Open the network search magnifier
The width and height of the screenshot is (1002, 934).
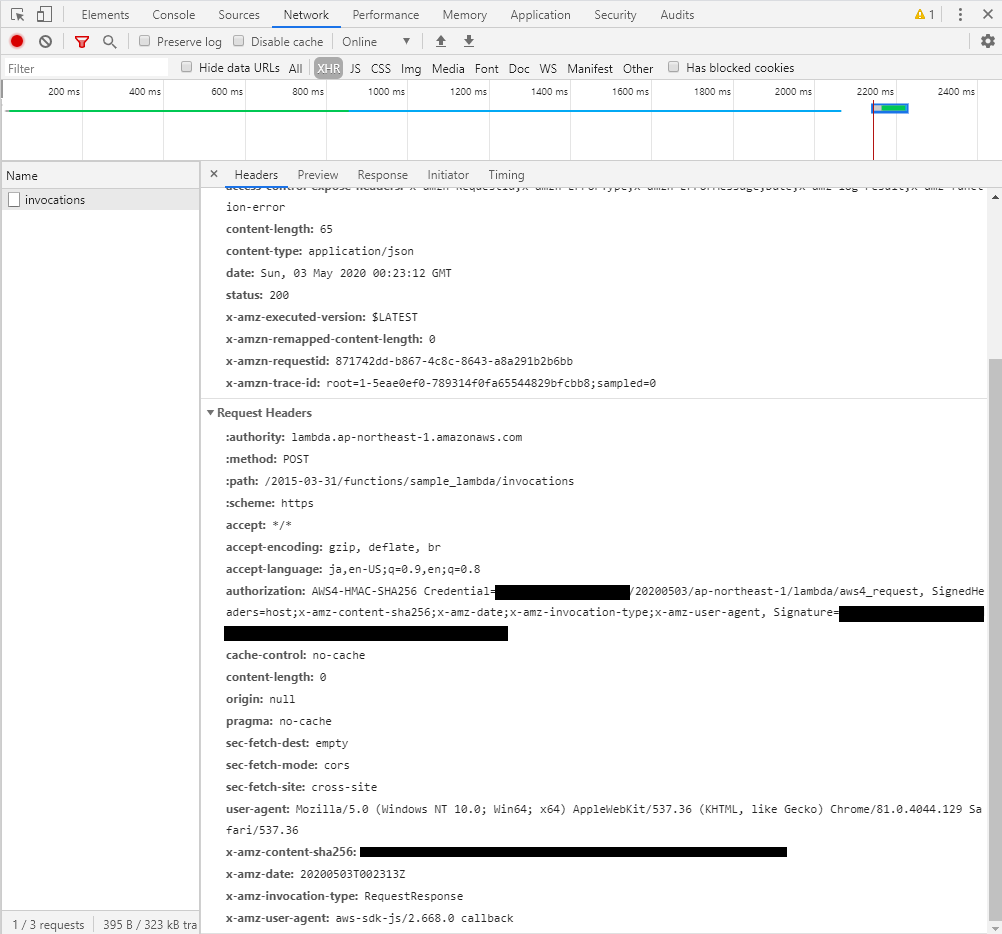coord(110,42)
